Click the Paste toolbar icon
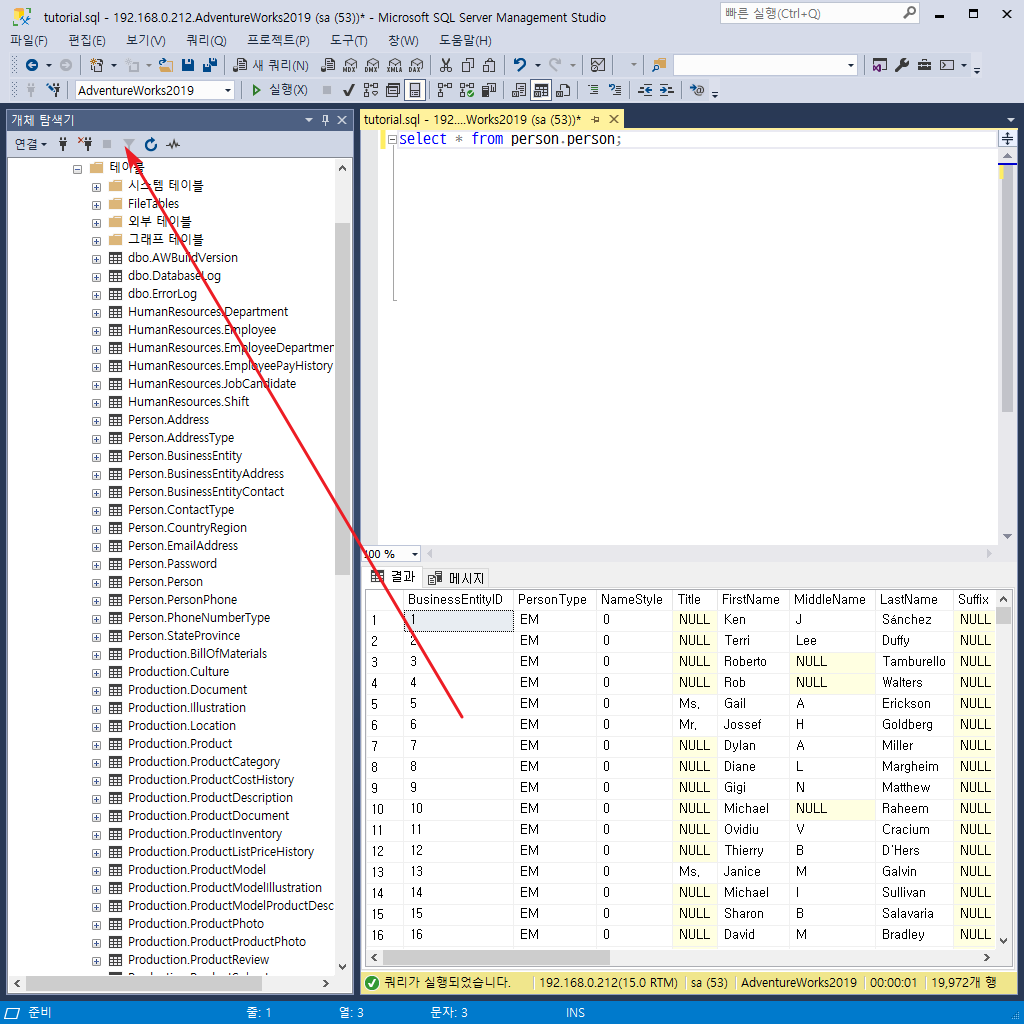The width and height of the screenshot is (1024, 1024). [489, 65]
